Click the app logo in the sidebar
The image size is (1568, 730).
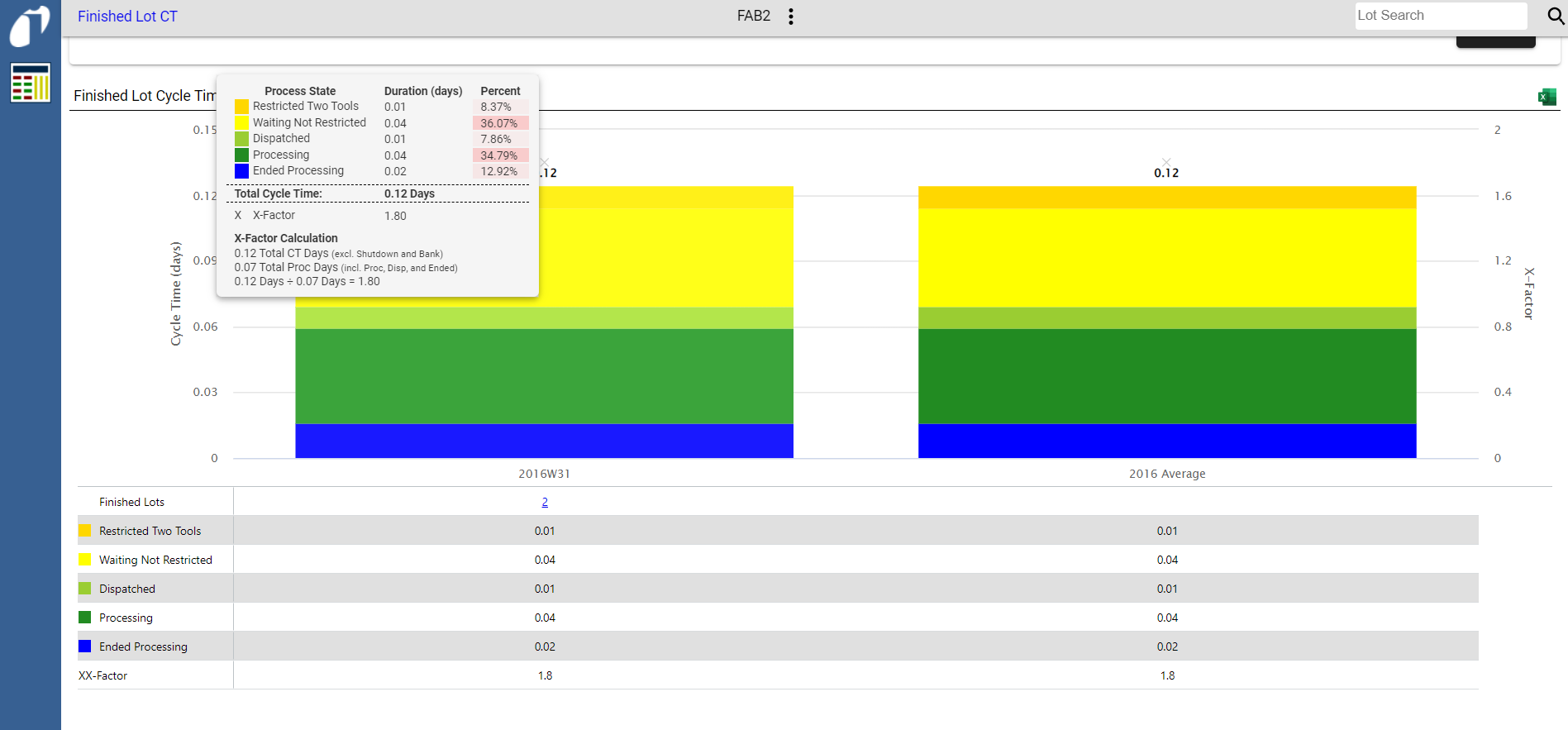click(x=30, y=26)
